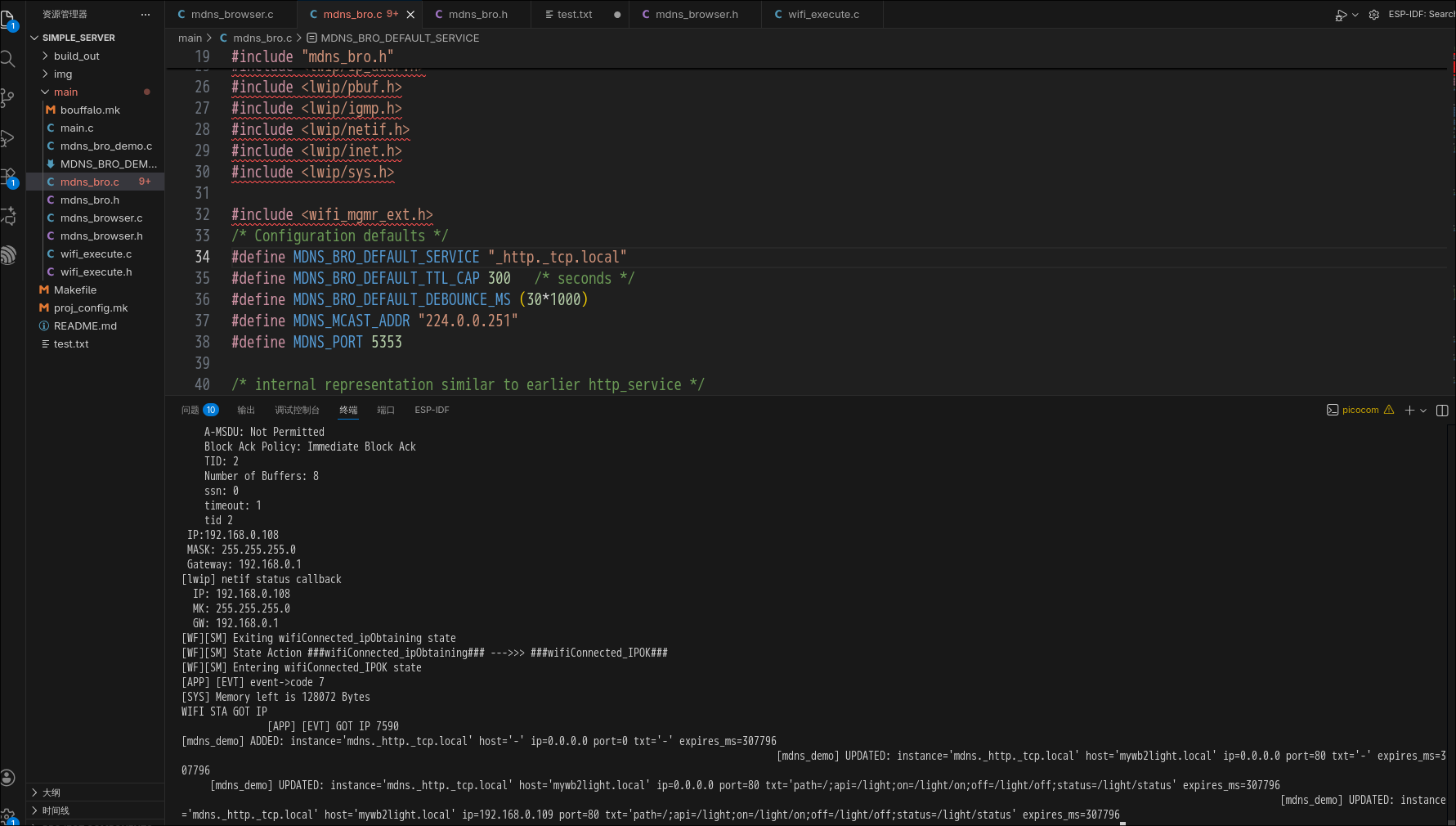Click the mdns_bro.c breadcrumb segment
This screenshot has height=826, width=1456.
coord(262,38)
